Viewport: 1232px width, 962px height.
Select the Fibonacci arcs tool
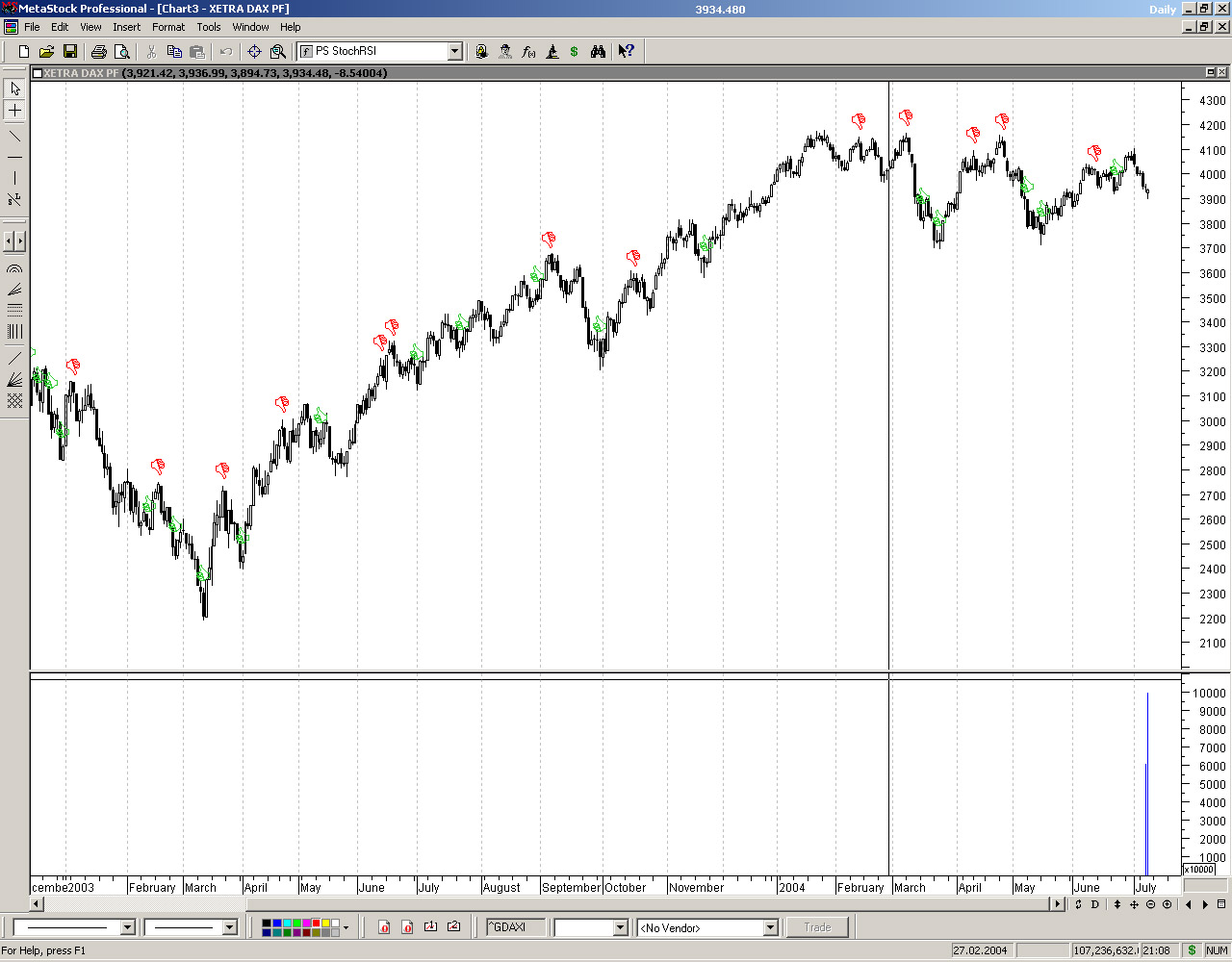coord(14,269)
